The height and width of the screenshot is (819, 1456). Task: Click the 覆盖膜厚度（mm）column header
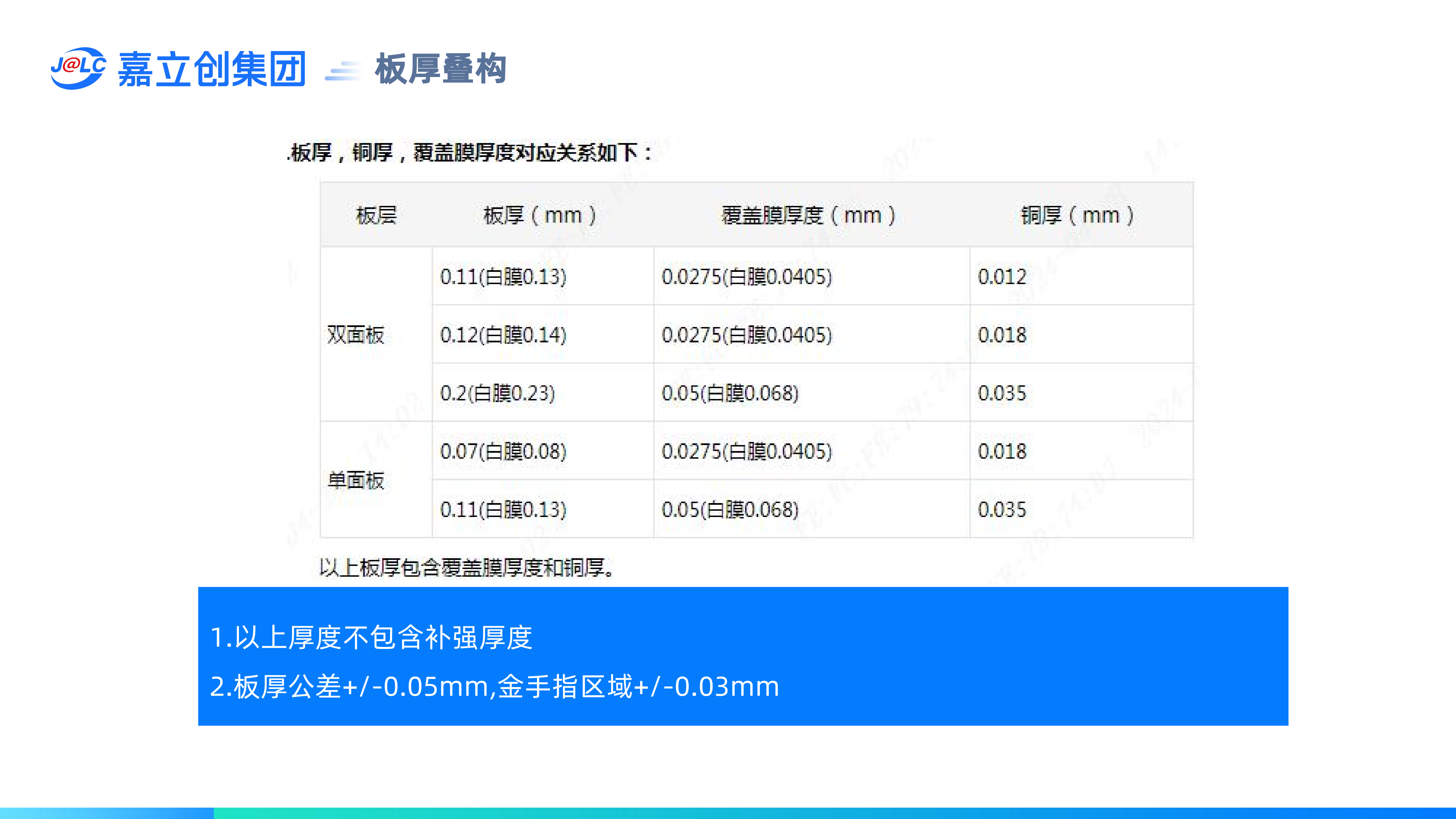809,215
